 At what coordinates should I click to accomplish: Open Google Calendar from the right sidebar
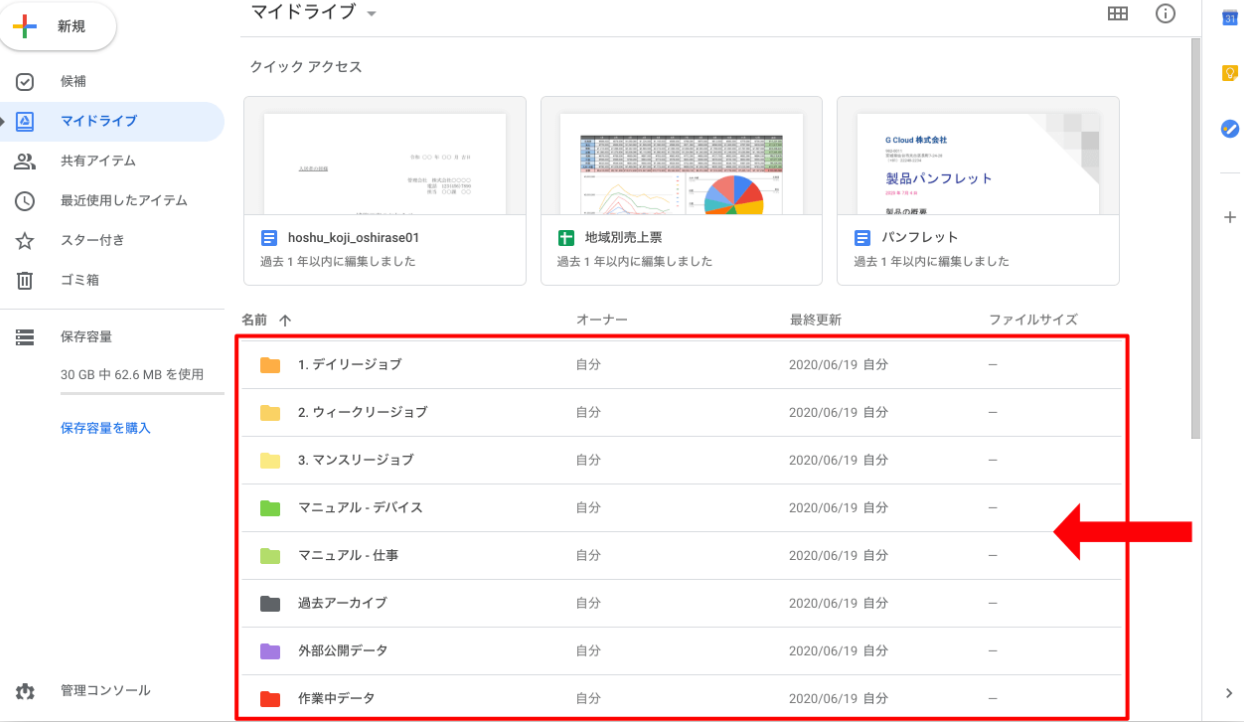coord(1229,17)
